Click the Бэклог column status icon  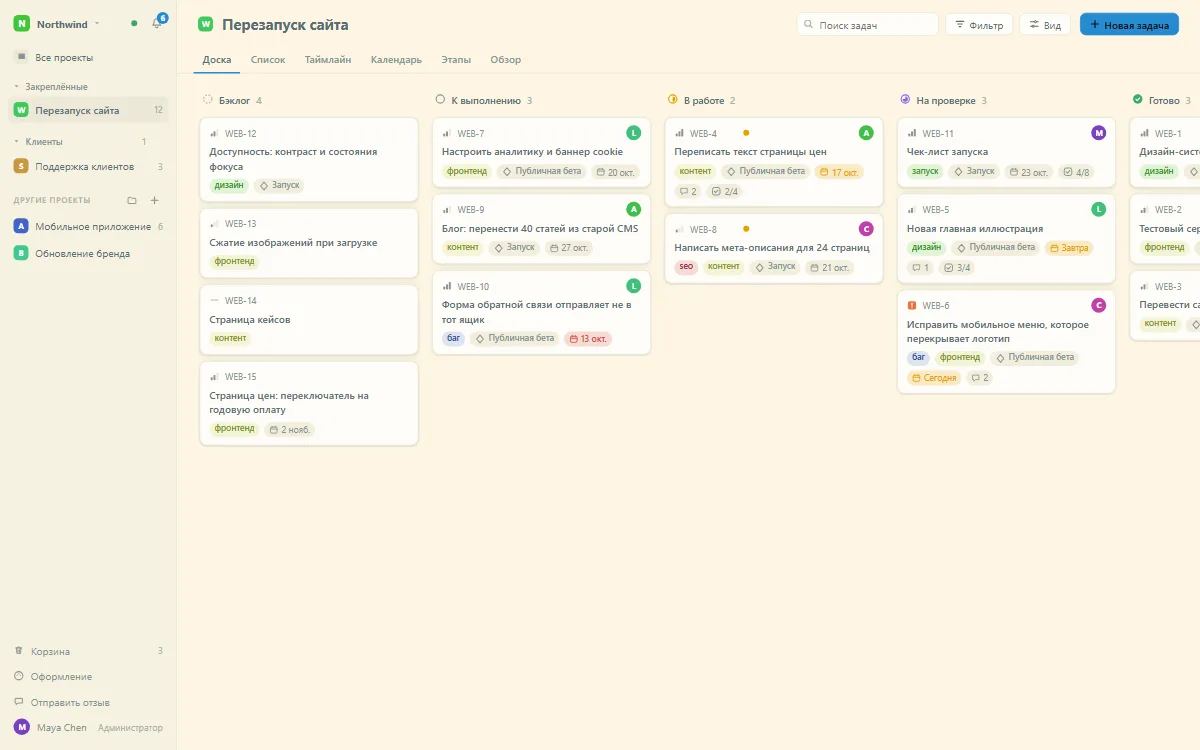click(x=208, y=100)
